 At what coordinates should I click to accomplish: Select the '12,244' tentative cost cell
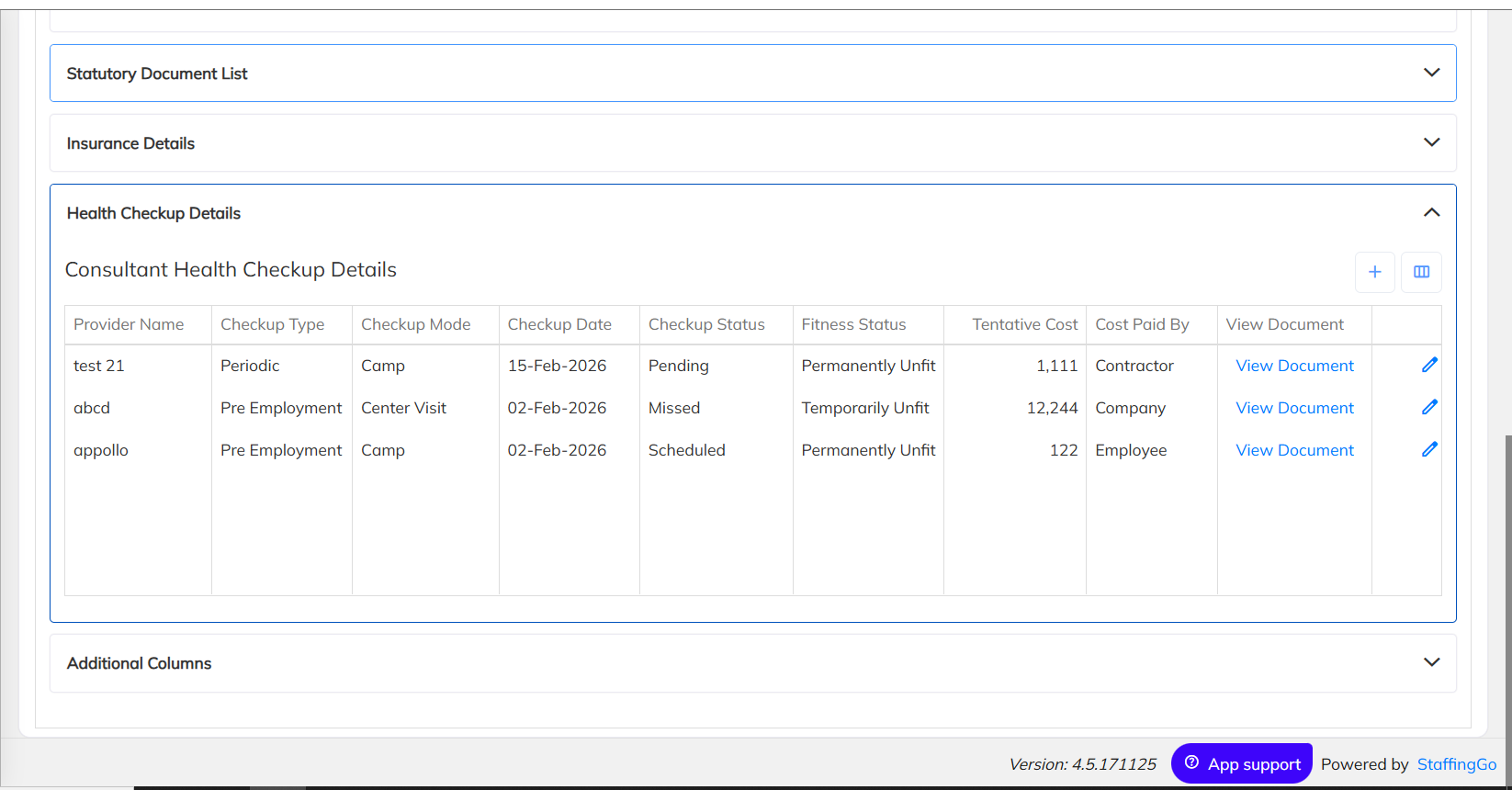coord(1015,408)
